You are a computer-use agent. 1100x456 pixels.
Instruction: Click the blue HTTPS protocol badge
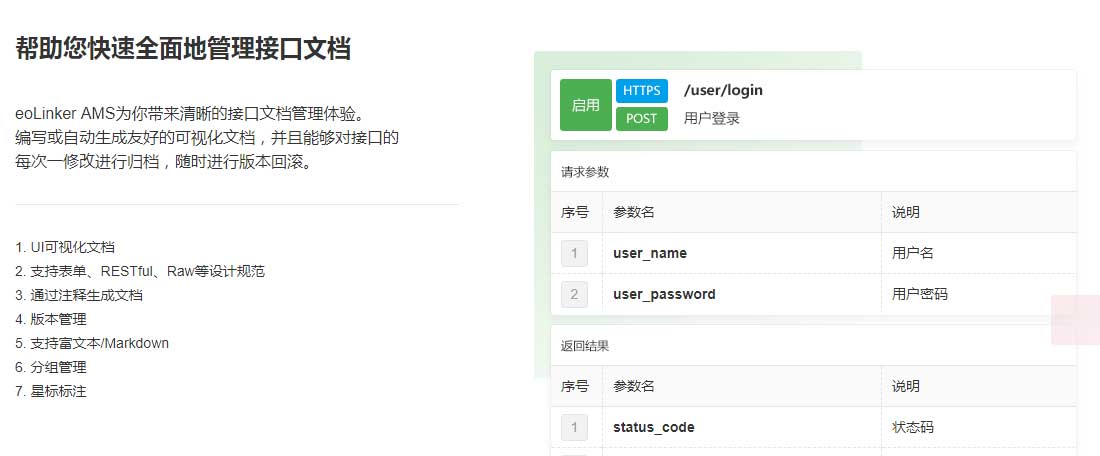click(641, 91)
